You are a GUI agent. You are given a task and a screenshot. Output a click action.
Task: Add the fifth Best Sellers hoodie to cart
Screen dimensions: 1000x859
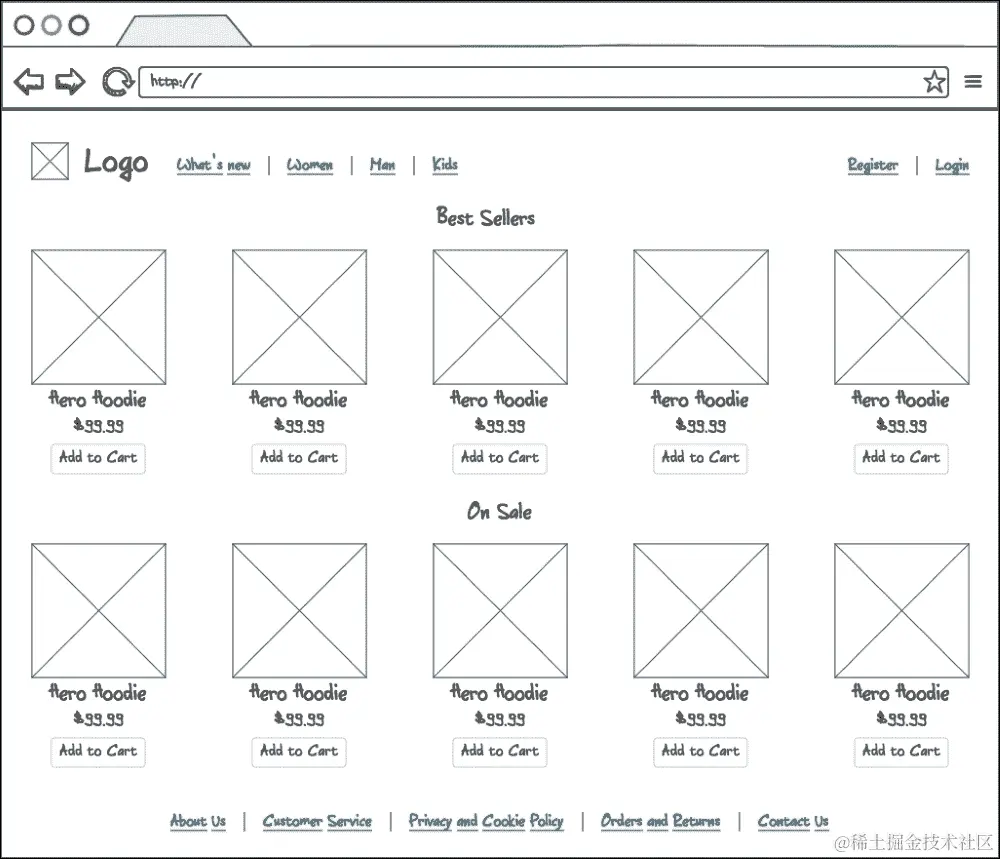(x=901, y=458)
